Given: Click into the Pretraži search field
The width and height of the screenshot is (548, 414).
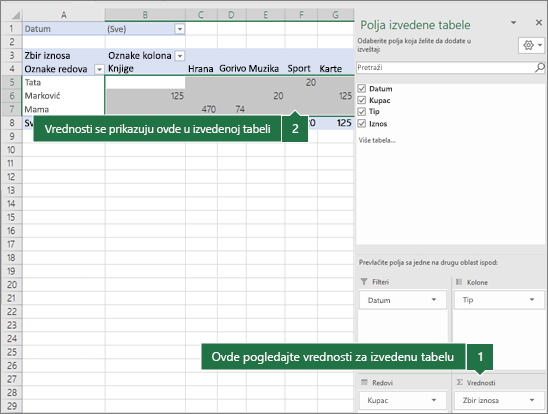Looking at the screenshot, I should [x=446, y=67].
